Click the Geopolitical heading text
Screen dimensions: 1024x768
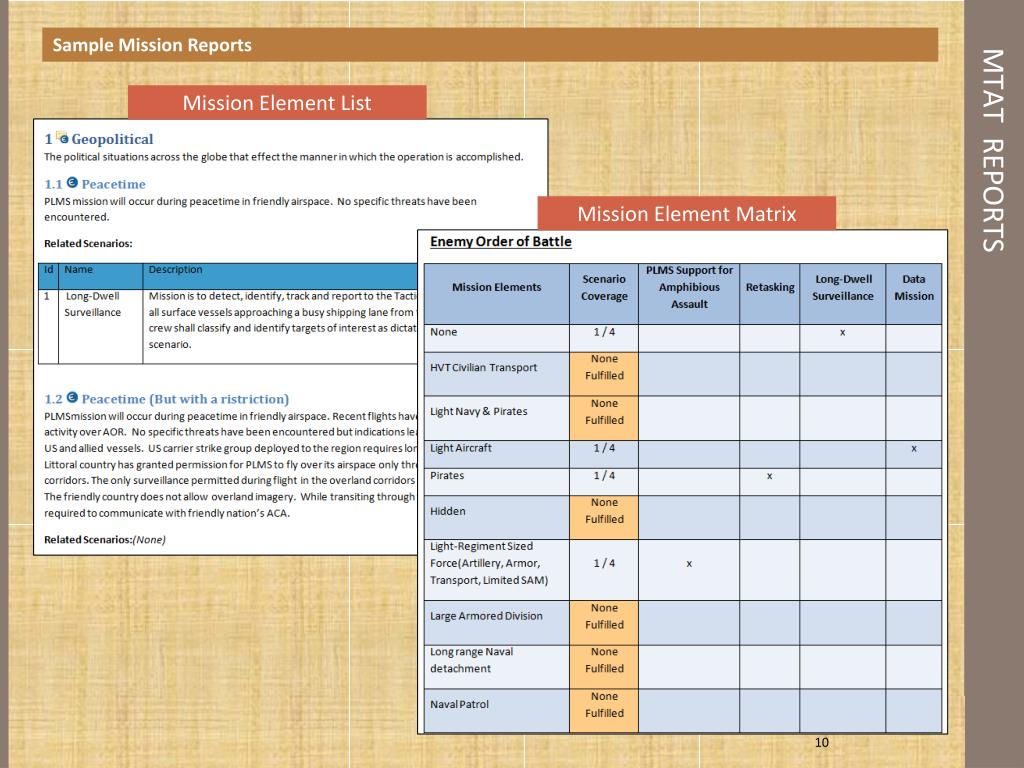click(x=112, y=139)
